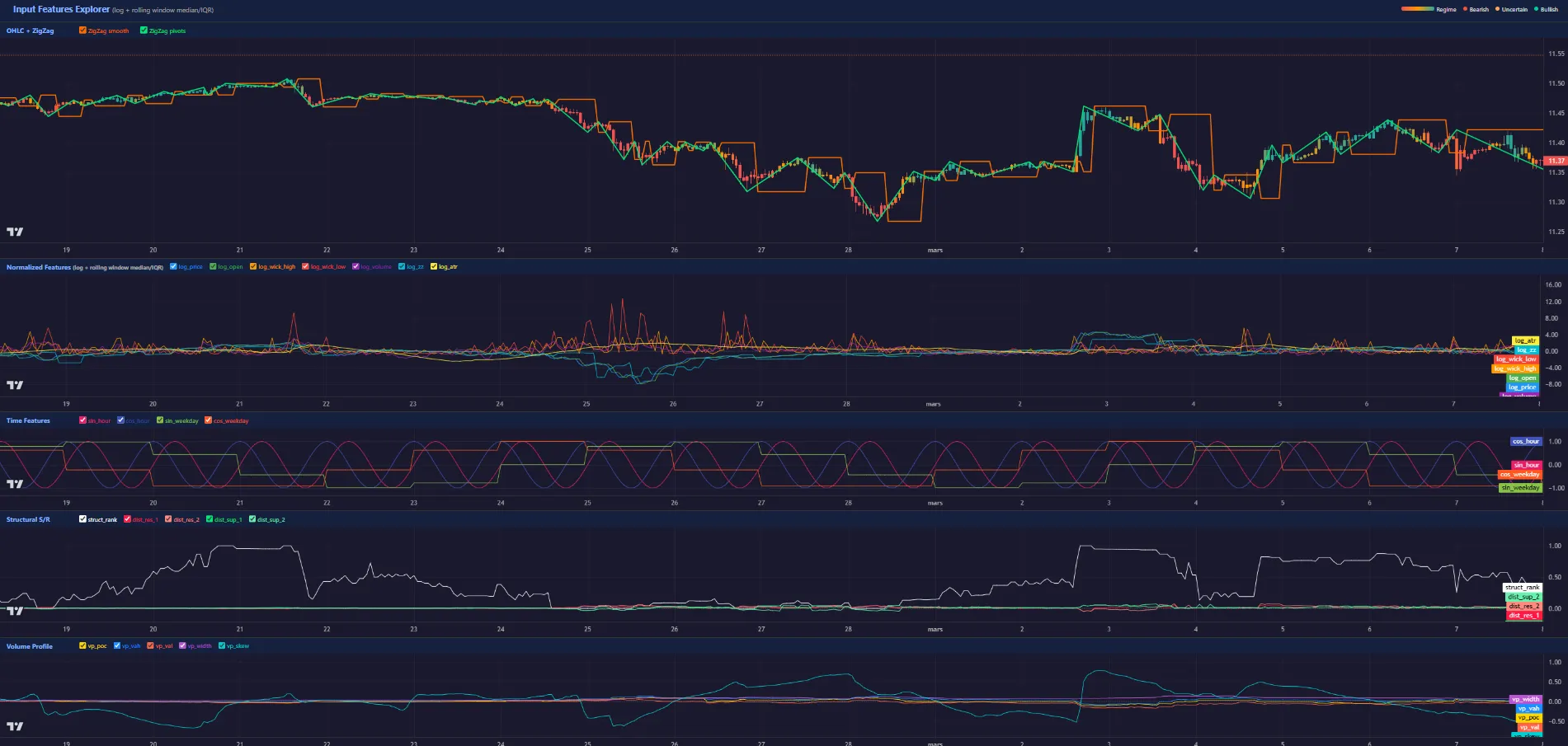Image resolution: width=1568 pixels, height=746 pixels.
Task: Hide the cos_weekday series
Action: 208,420
